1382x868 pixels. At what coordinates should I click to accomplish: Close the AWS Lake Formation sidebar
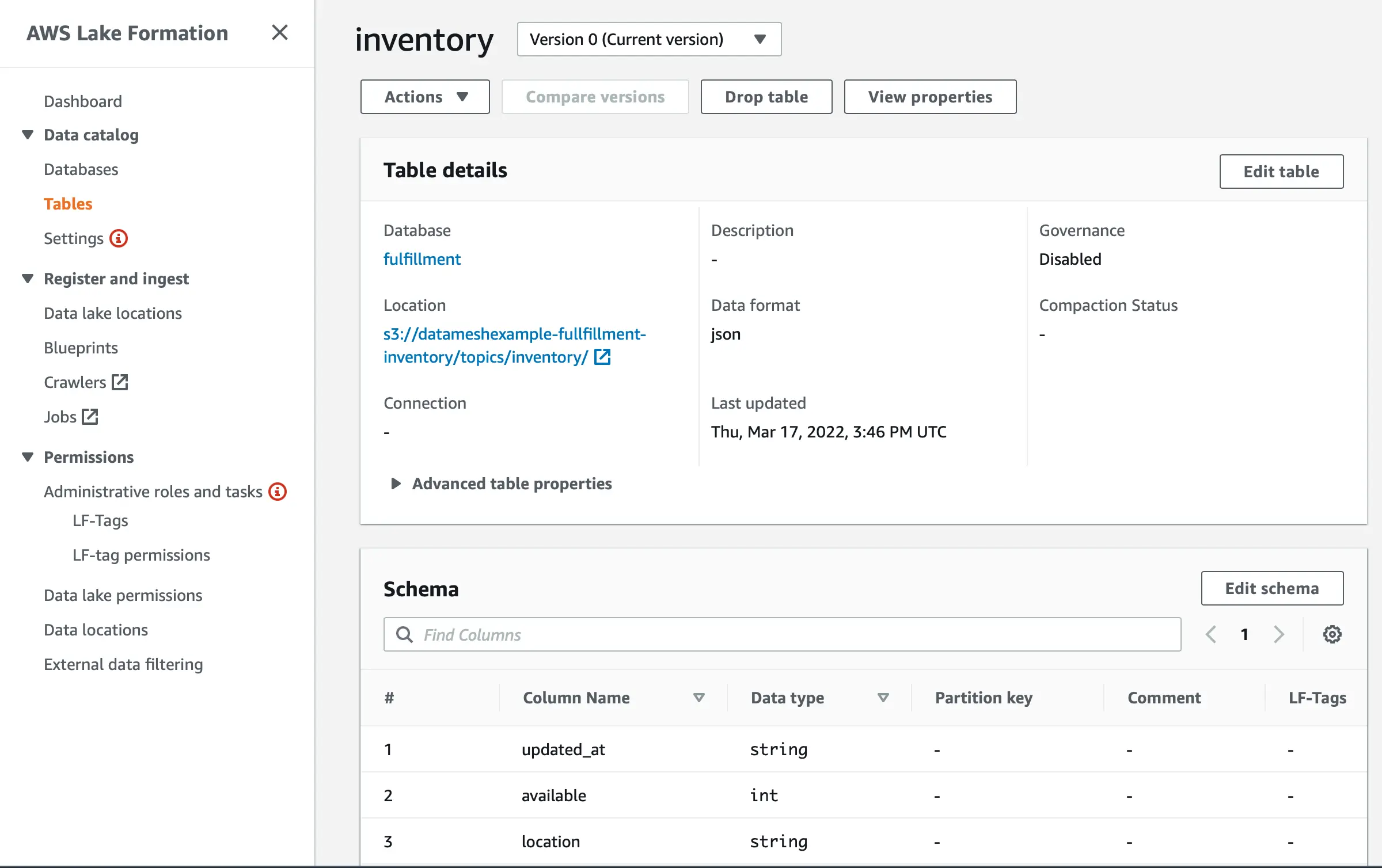280,33
